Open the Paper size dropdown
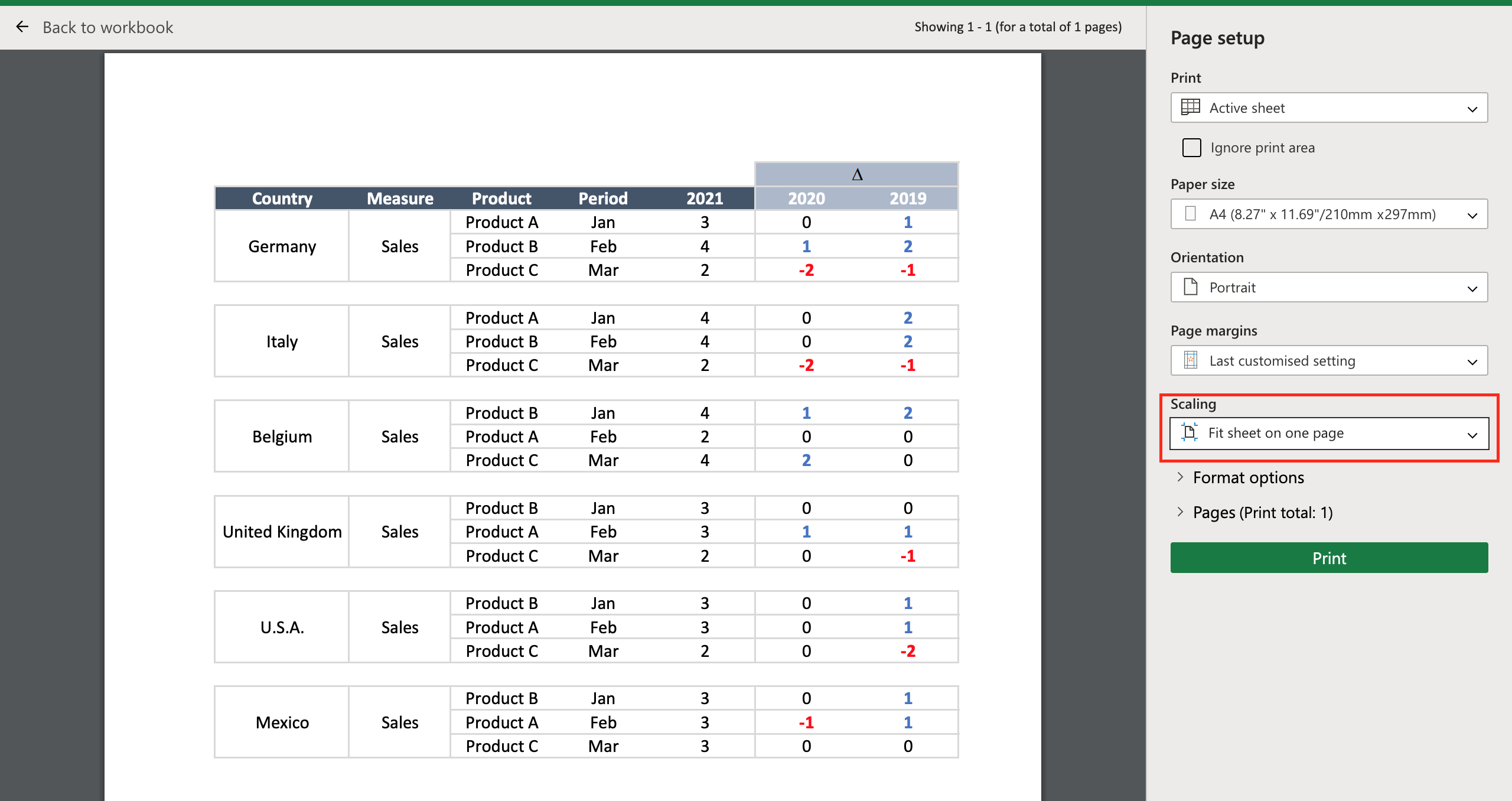 (1330, 214)
